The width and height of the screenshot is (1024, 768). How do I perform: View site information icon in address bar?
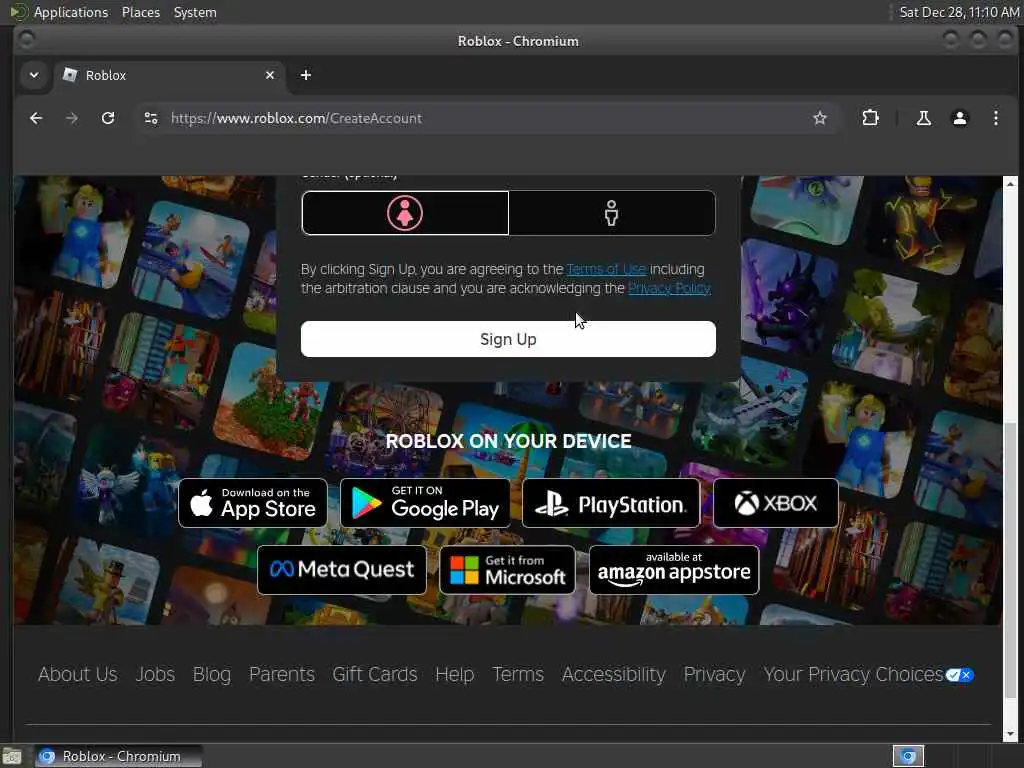point(151,118)
